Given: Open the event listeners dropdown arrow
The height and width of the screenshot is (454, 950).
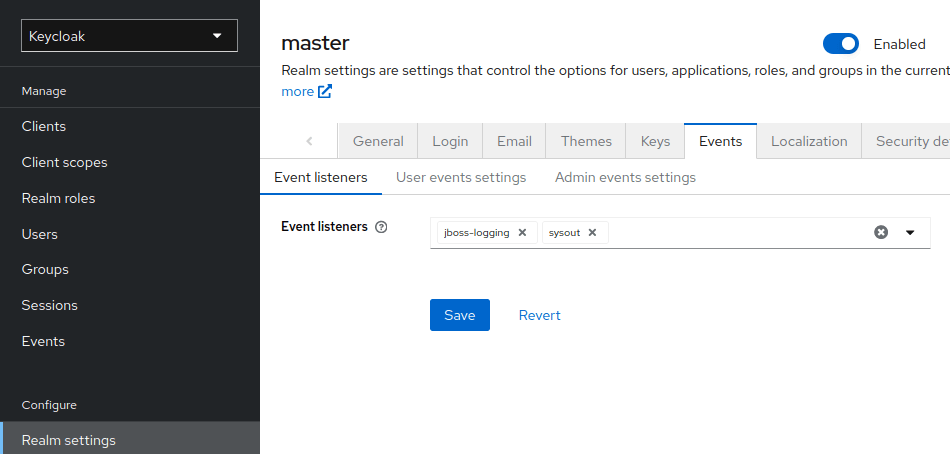Looking at the screenshot, I should click(909, 232).
